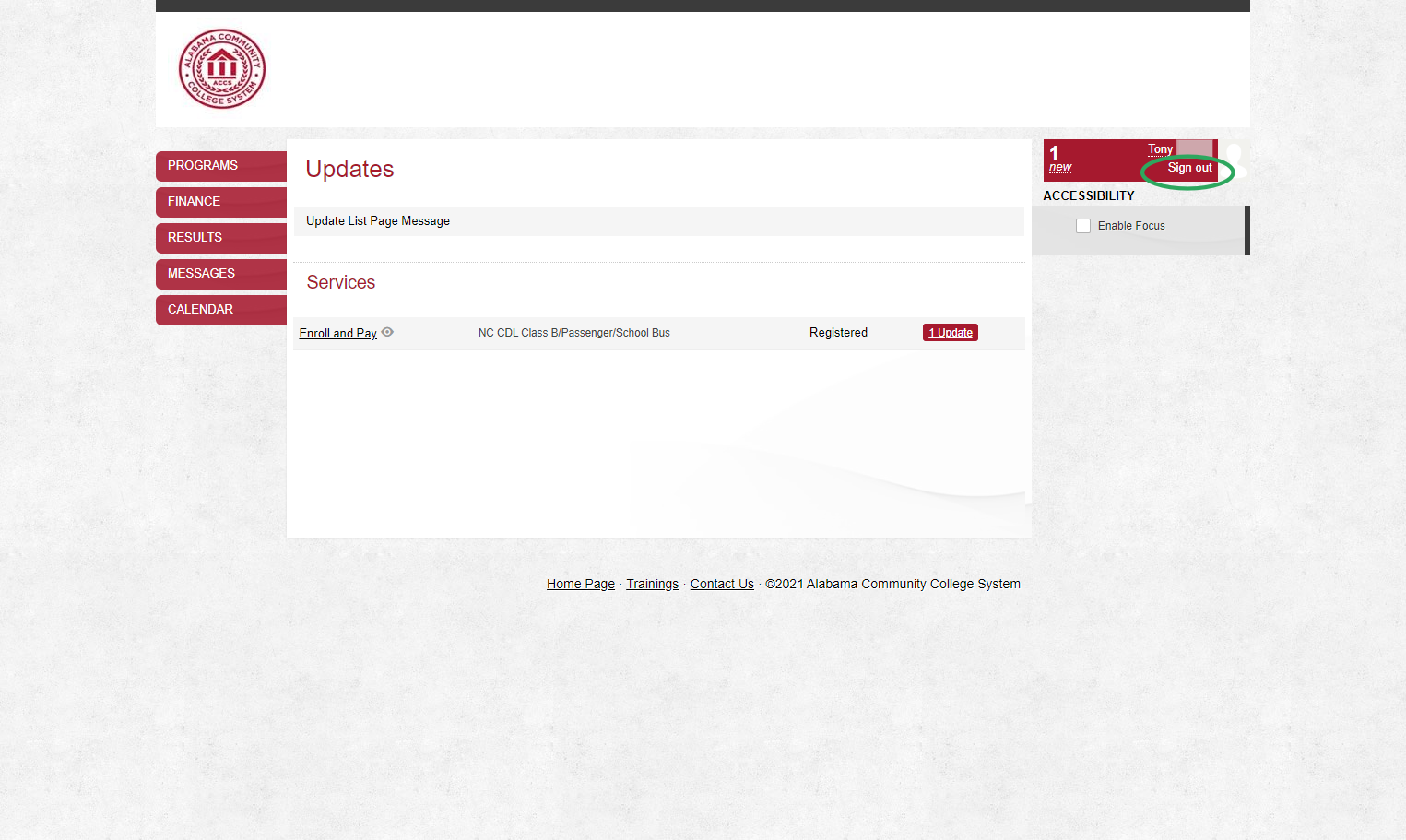Open the PROGRAMS menu
This screenshot has height=840, width=1406.
pos(221,166)
